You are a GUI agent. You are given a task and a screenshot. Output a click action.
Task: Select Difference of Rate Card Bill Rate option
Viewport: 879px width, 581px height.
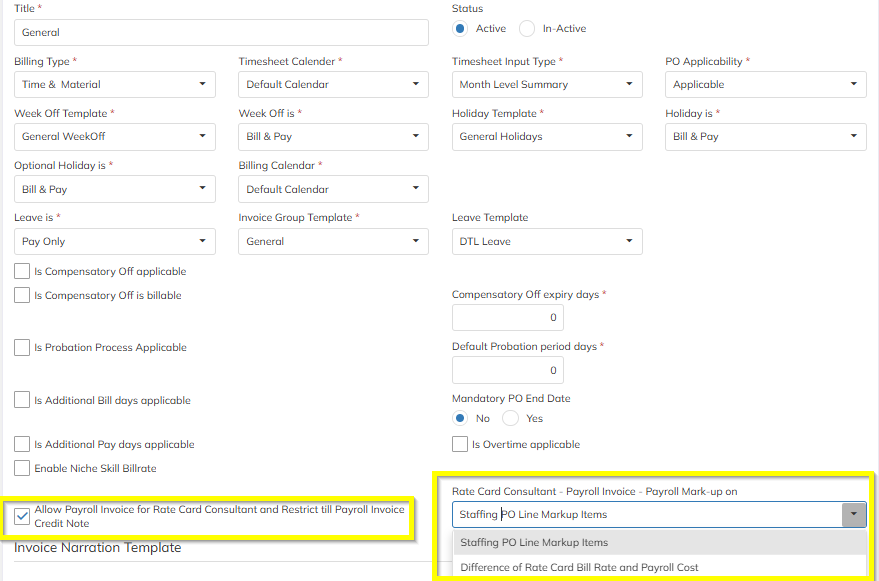tap(579, 568)
